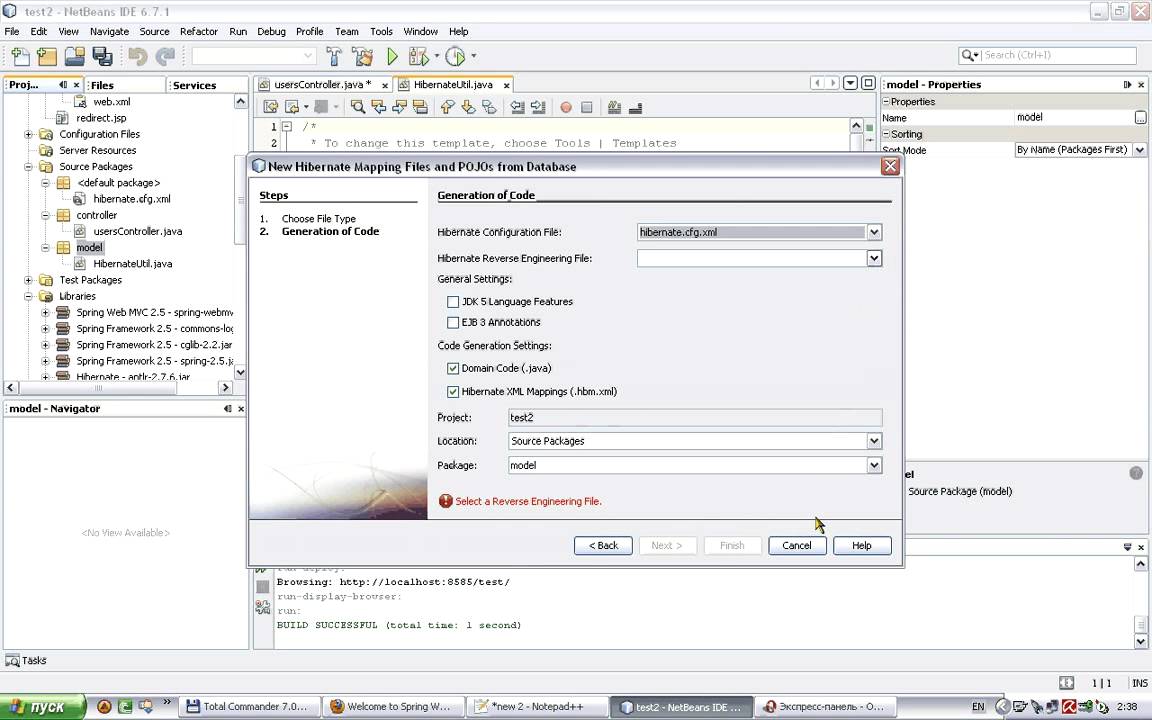Click the Shift Line Right editor icon
1152x720 pixels.
coord(538,107)
